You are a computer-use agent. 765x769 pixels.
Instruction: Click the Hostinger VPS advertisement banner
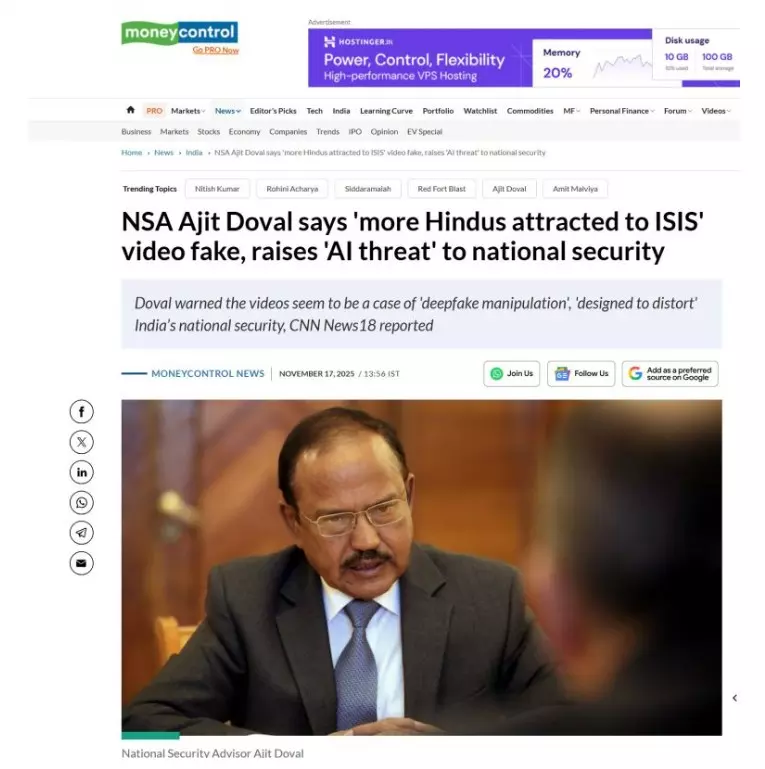point(524,58)
